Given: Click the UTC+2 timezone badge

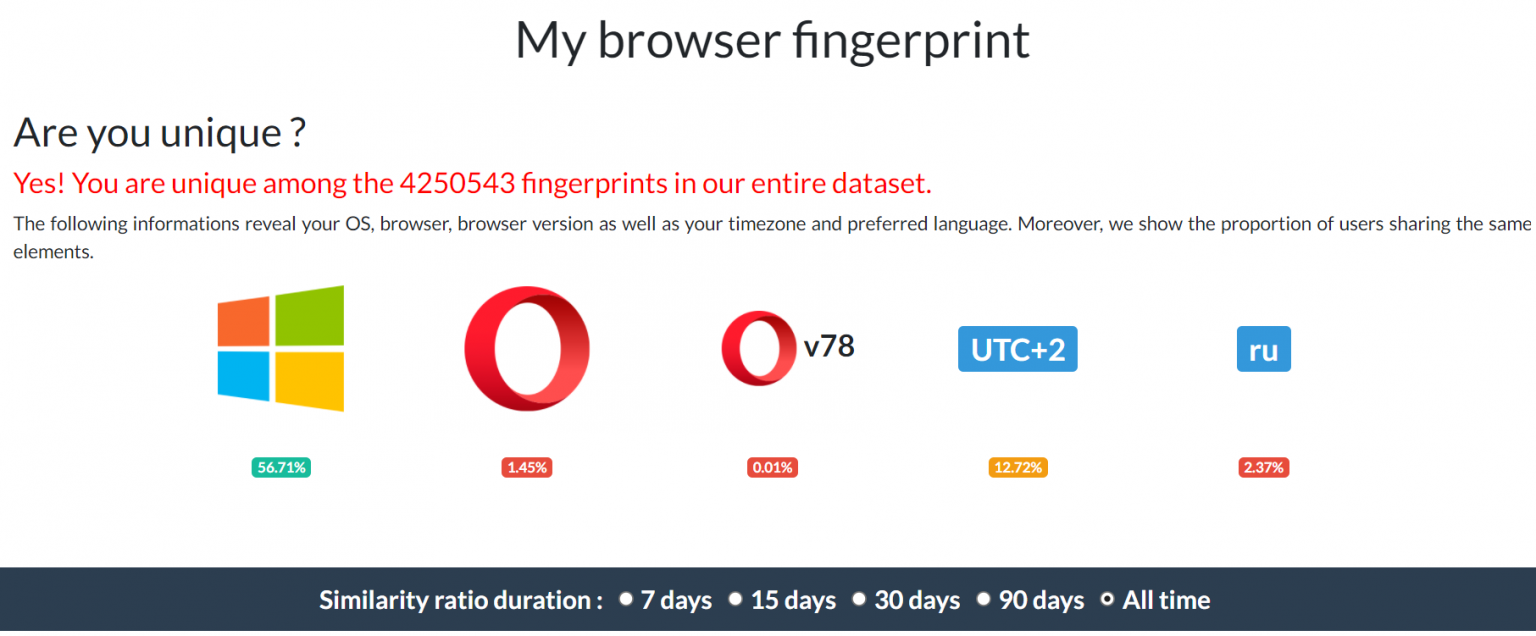Looking at the screenshot, I should tap(1017, 349).
